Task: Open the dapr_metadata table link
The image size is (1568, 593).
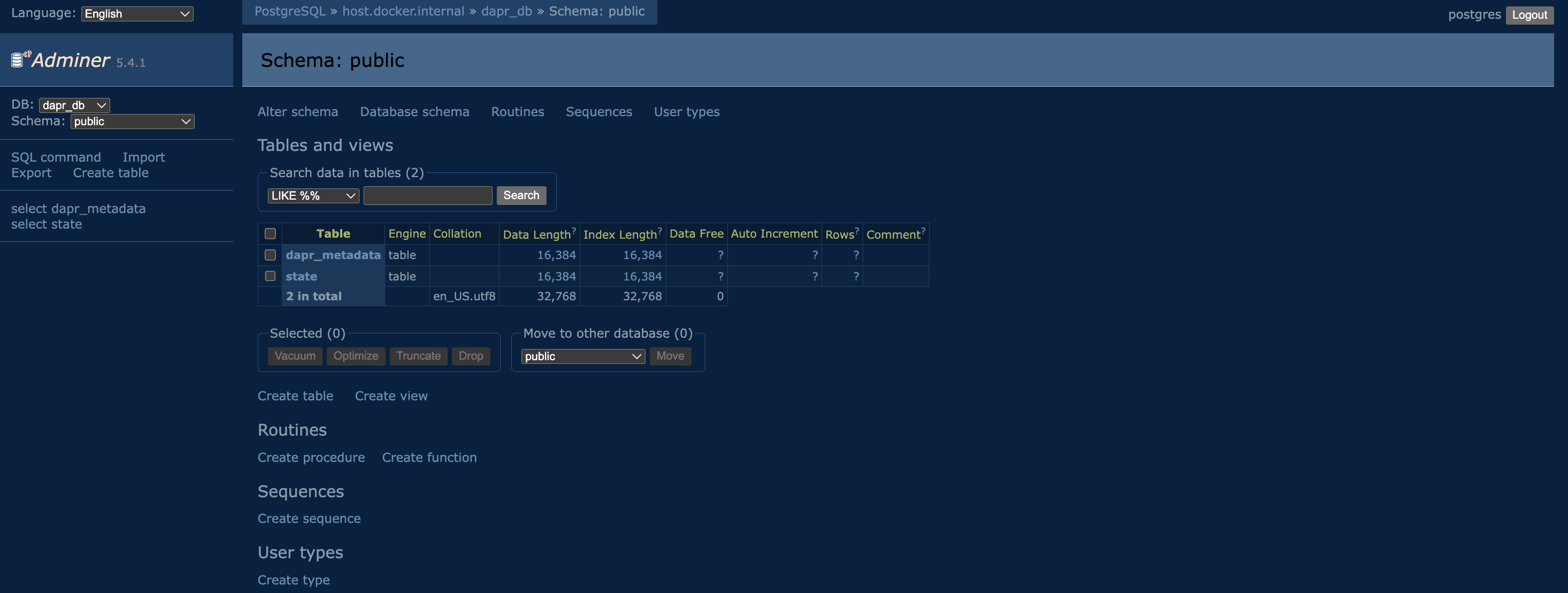Action: tap(333, 255)
